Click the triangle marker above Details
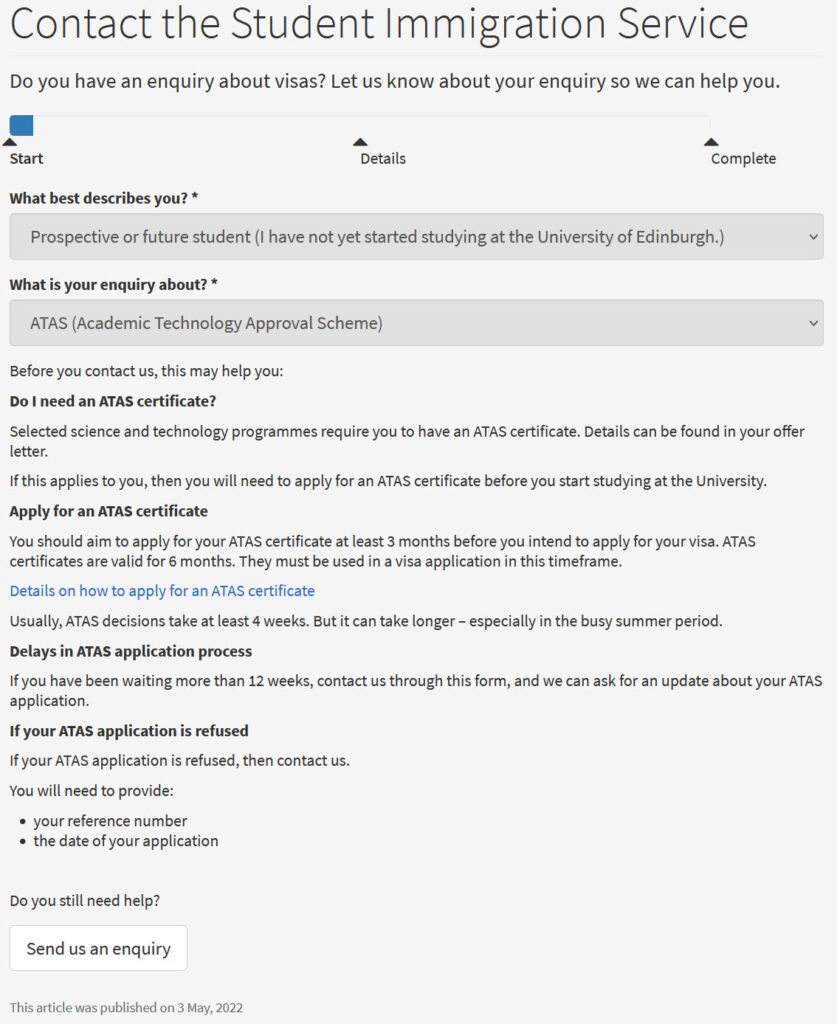 click(x=362, y=142)
